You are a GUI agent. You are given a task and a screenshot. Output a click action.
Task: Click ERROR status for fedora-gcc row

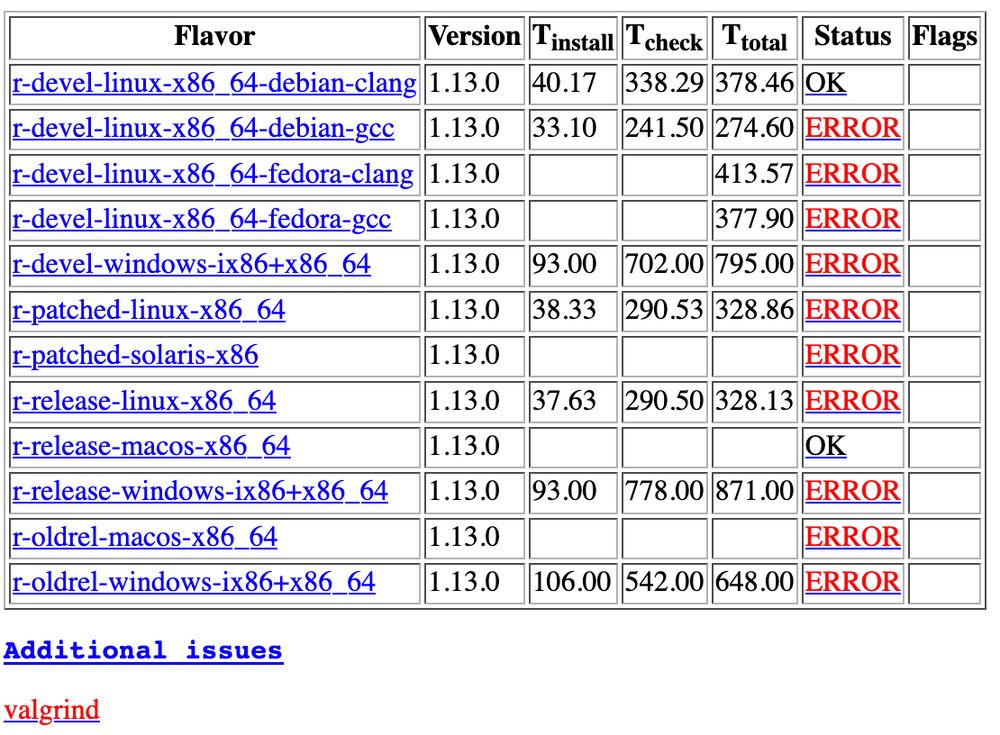(853, 219)
